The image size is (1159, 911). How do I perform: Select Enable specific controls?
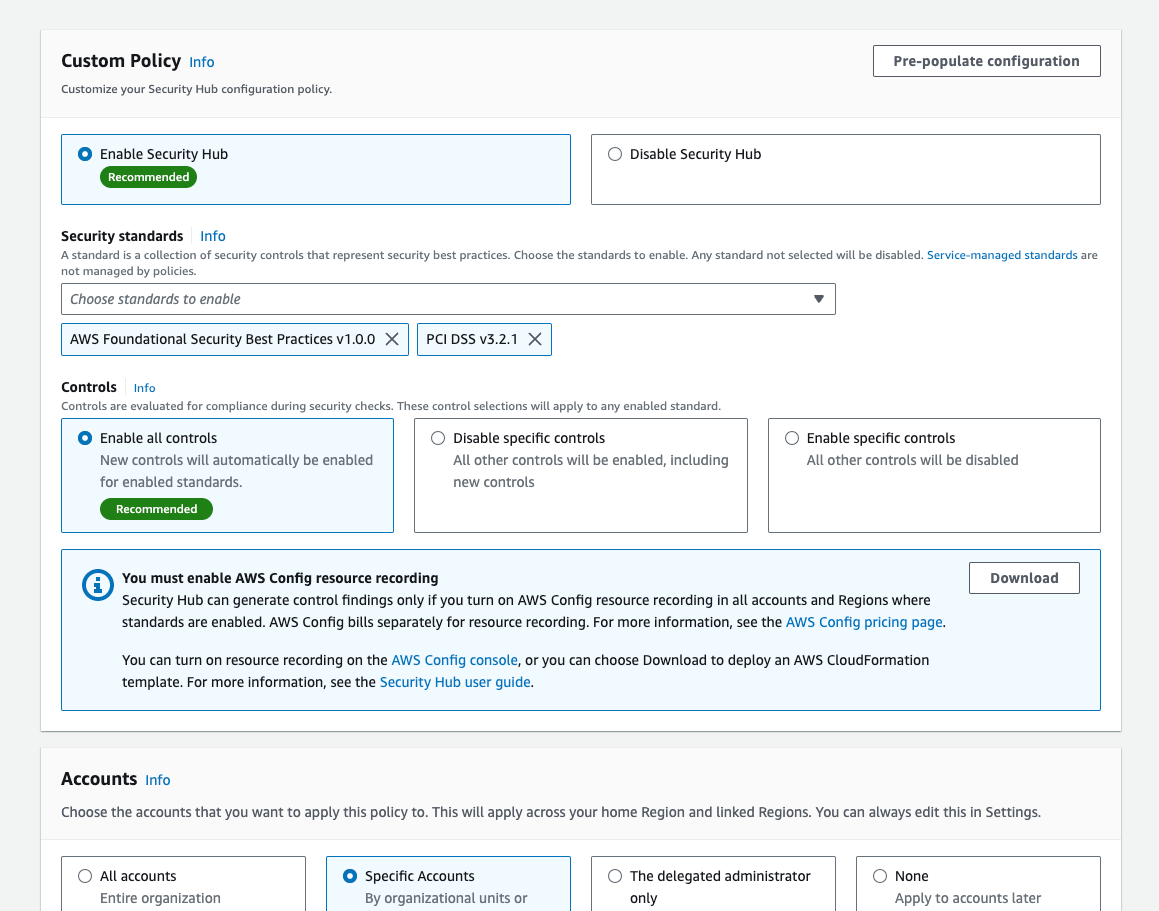pyautogui.click(x=791, y=437)
